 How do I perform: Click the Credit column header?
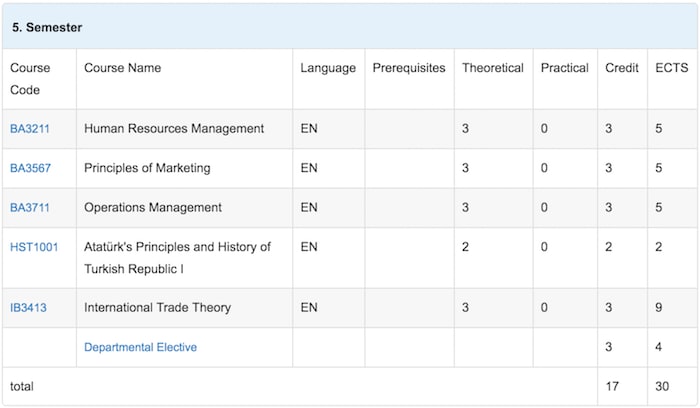[622, 68]
